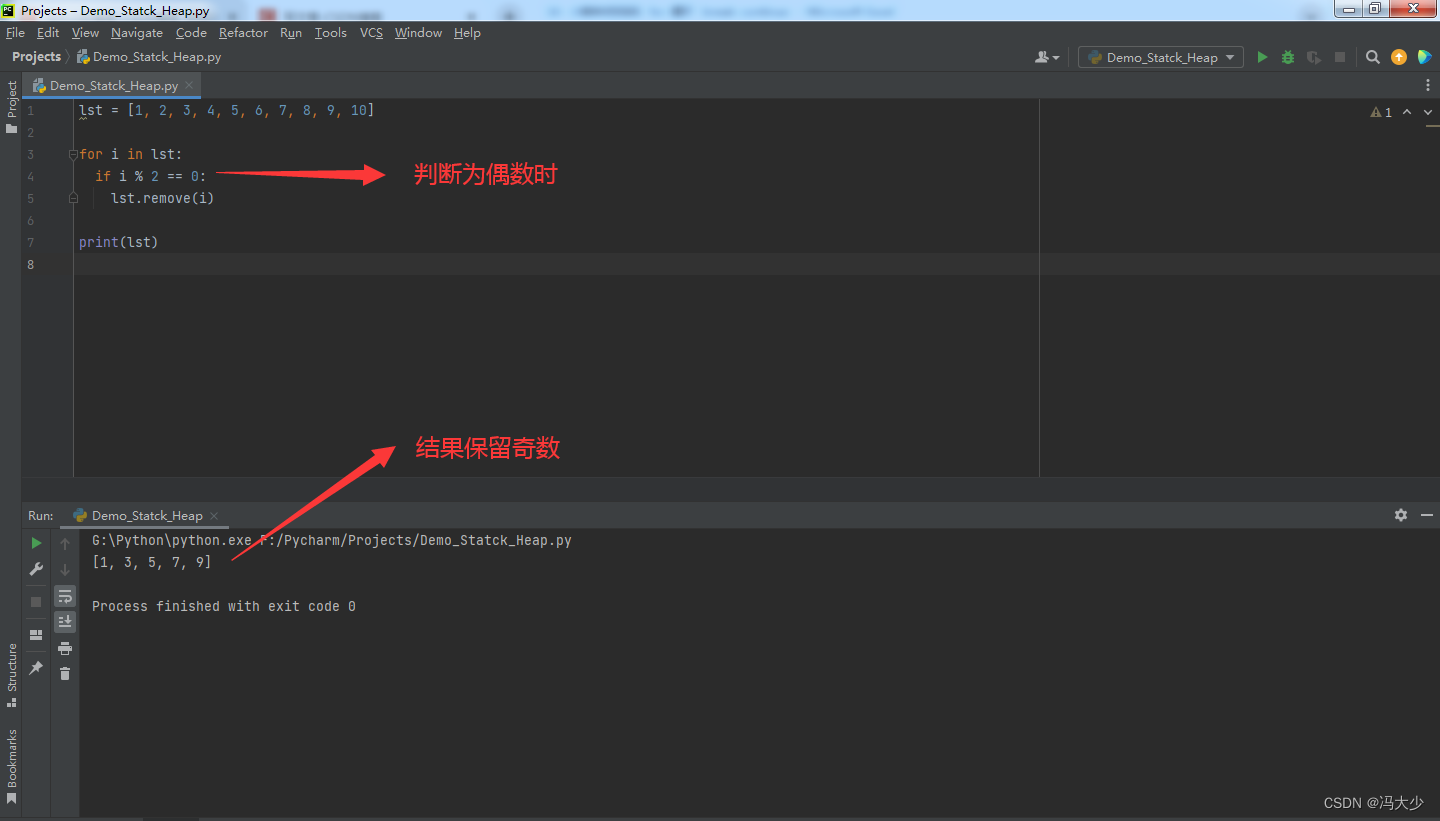
Task: Select Demo_Statck_Heap tab in Run panel
Action: coord(146,516)
